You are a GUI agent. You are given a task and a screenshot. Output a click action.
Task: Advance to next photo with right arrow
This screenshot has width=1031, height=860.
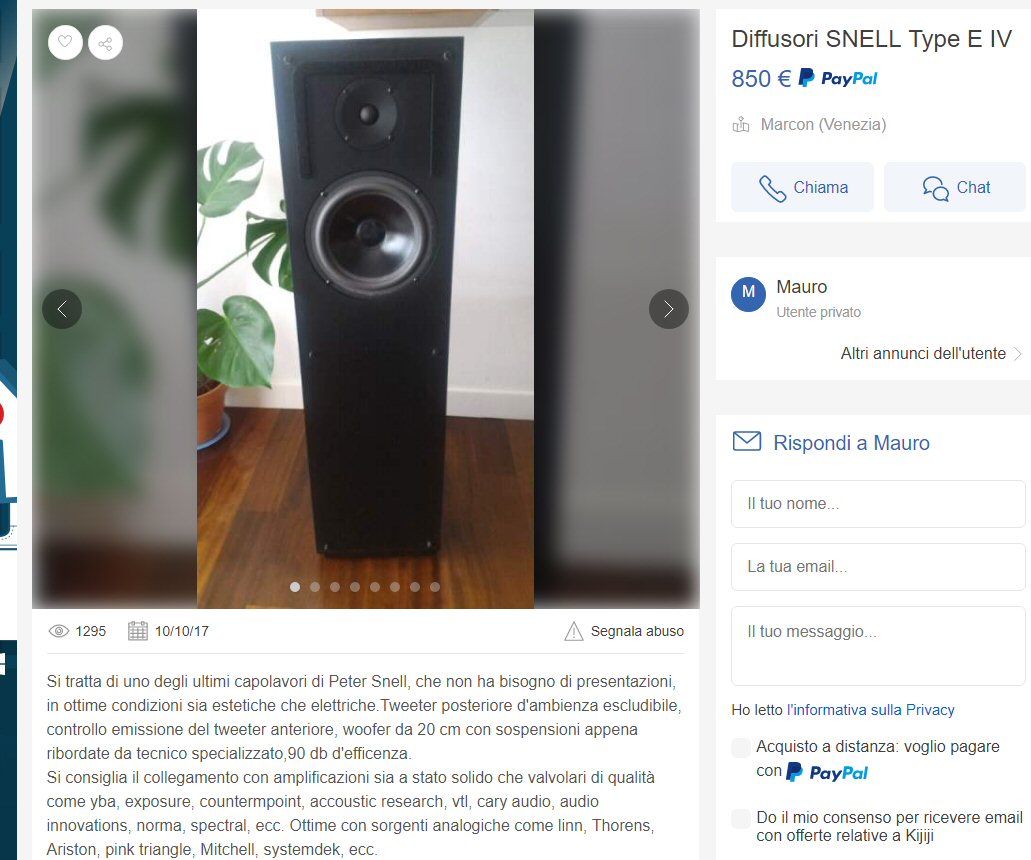tap(669, 309)
